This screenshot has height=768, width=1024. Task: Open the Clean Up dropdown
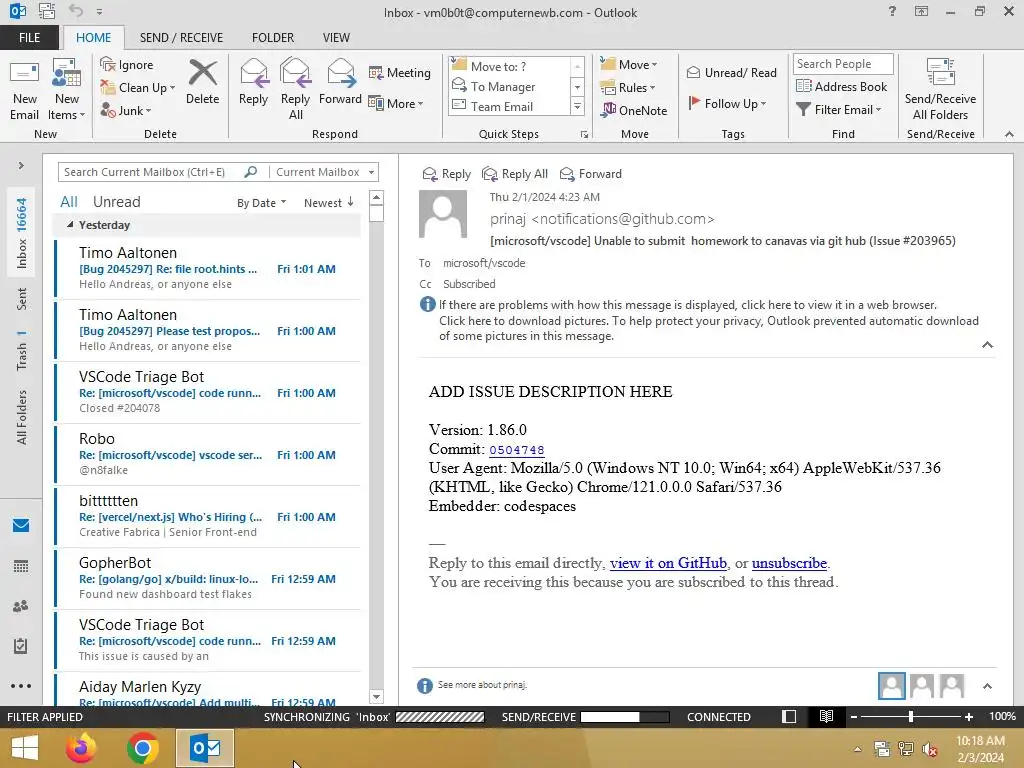(x=138, y=88)
